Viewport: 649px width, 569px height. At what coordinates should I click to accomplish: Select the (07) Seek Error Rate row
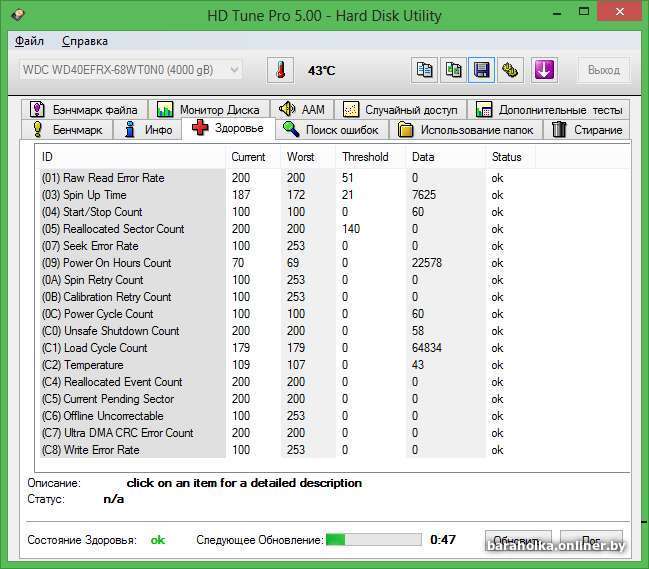coord(287,246)
